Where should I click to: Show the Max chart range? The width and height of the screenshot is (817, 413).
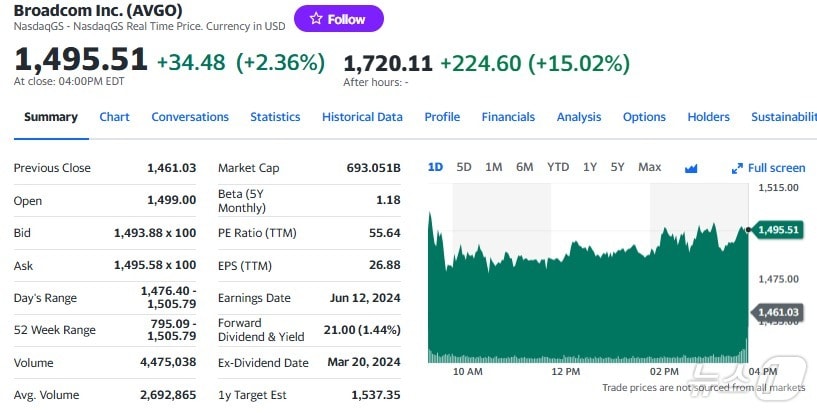[649, 167]
